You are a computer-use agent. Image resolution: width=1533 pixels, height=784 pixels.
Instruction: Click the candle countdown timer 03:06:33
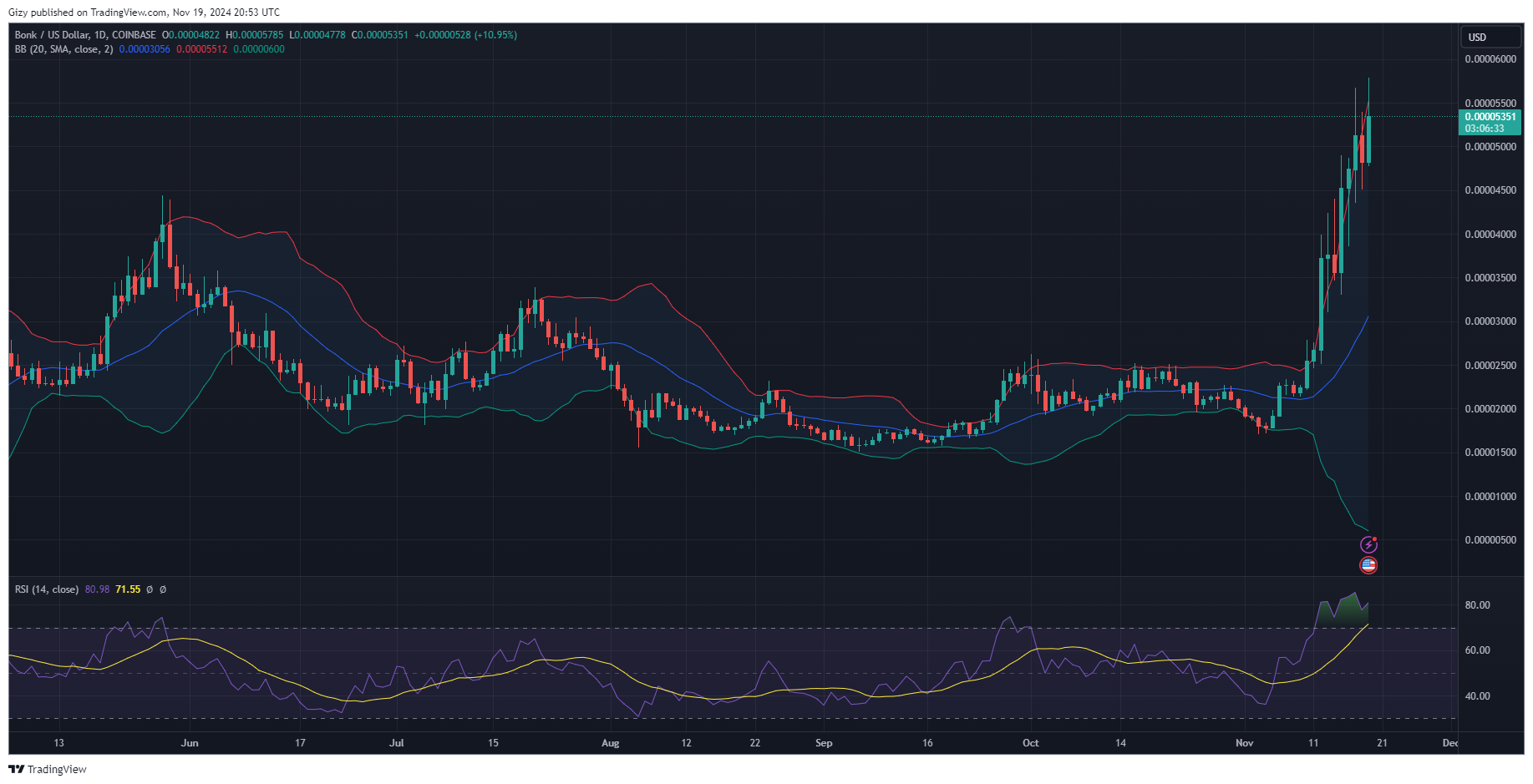click(x=1485, y=129)
